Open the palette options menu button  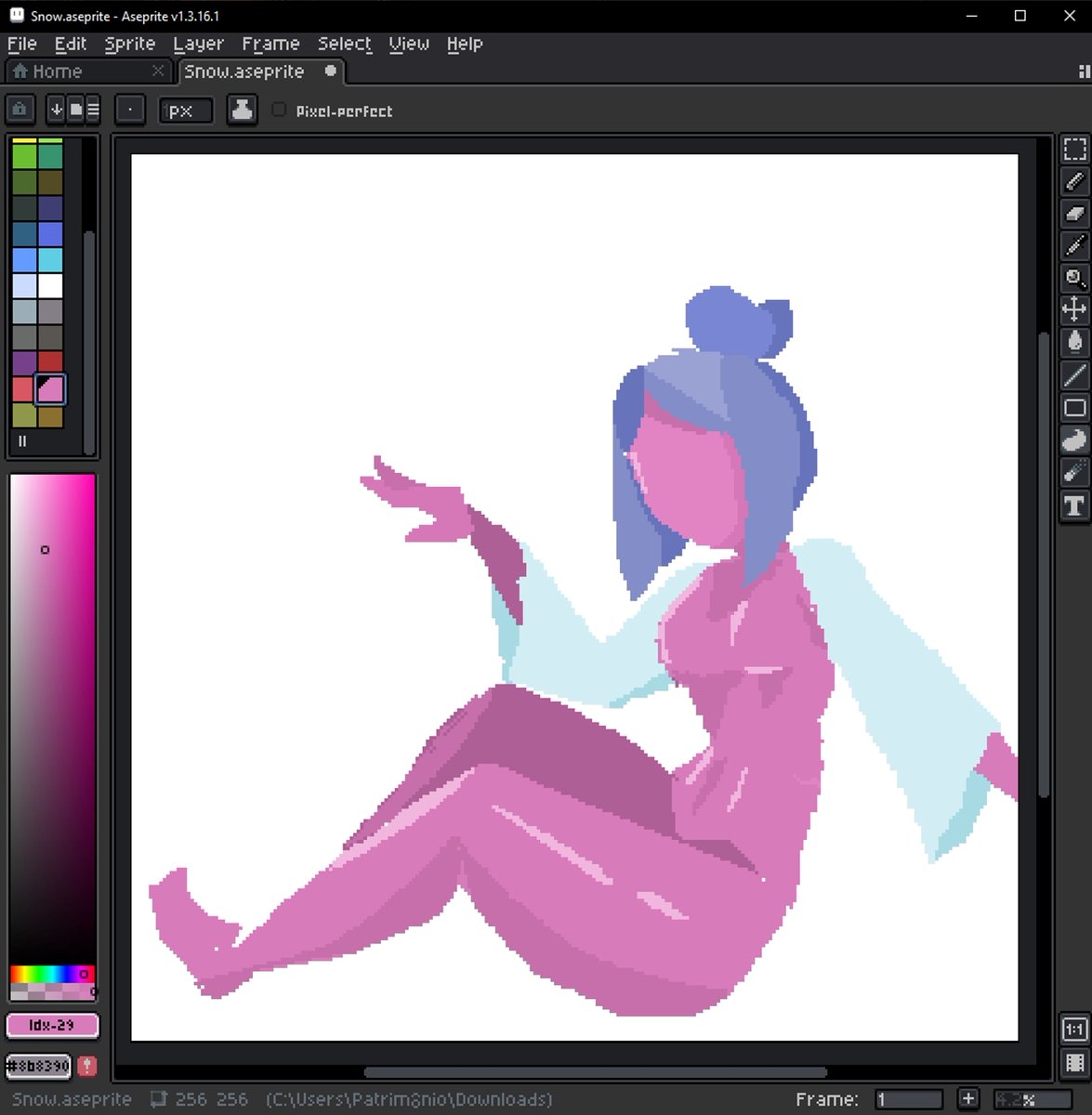(22, 441)
